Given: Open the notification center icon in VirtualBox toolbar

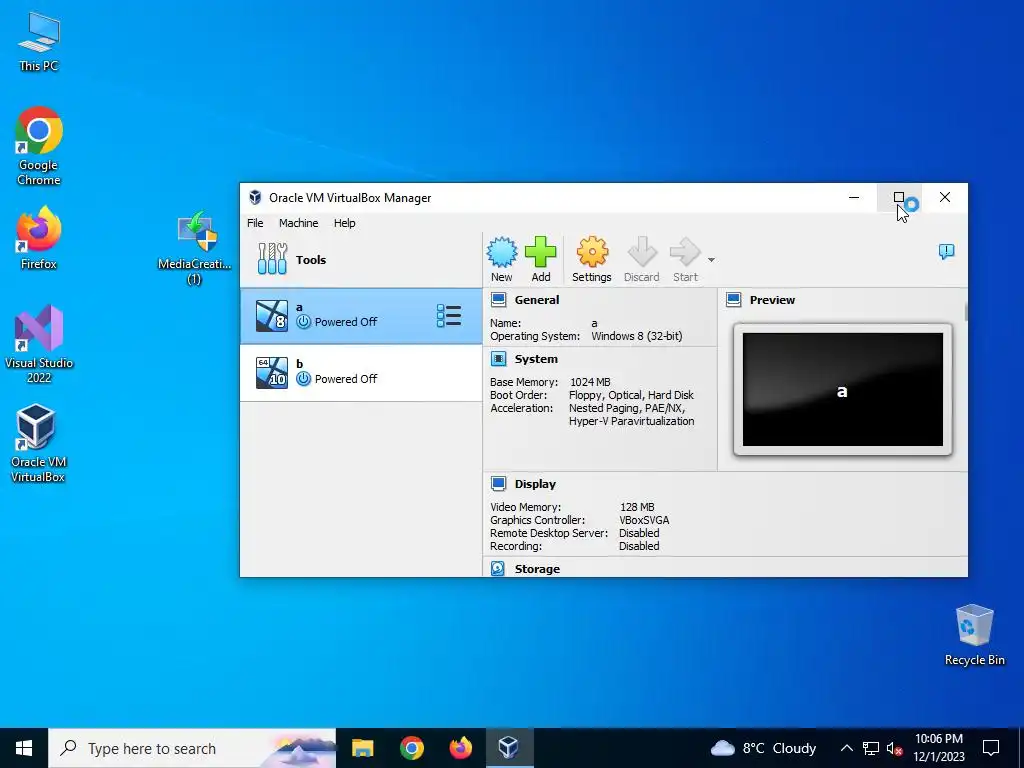Looking at the screenshot, I should pos(946,251).
